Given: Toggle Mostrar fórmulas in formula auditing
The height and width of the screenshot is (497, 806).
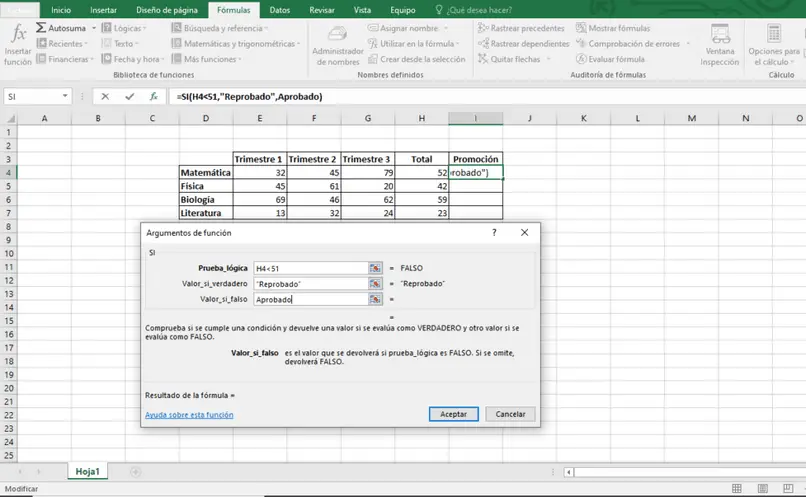Looking at the screenshot, I should 615,29.
